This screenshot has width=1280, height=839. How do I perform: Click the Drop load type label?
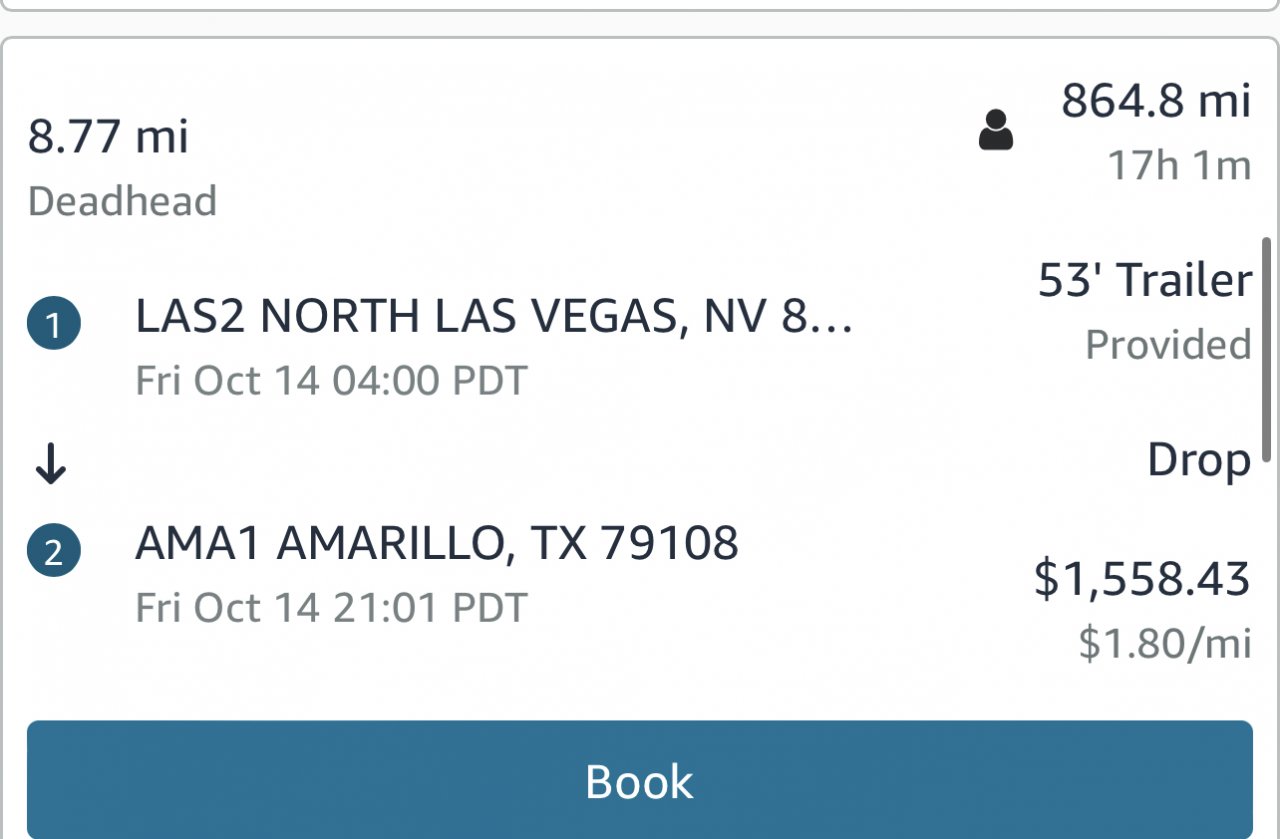pyautogui.click(x=1198, y=461)
